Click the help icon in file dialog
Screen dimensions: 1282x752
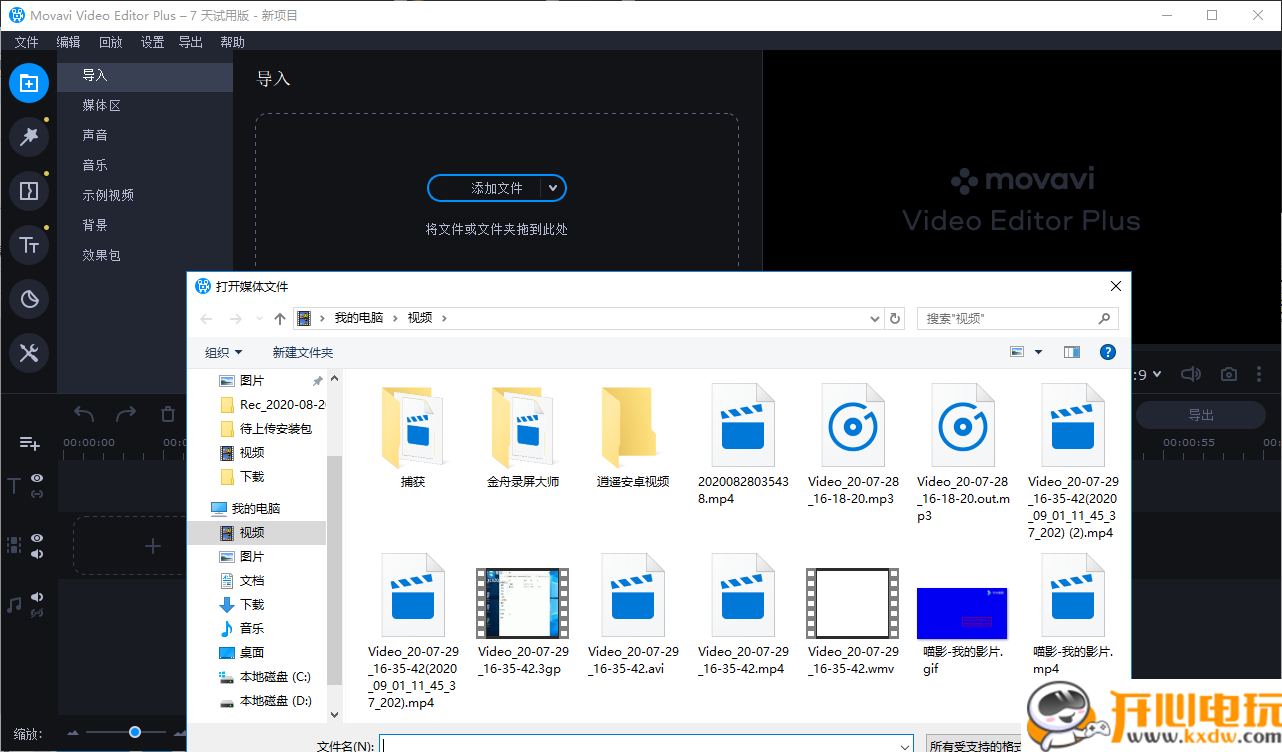[1107, 352]
